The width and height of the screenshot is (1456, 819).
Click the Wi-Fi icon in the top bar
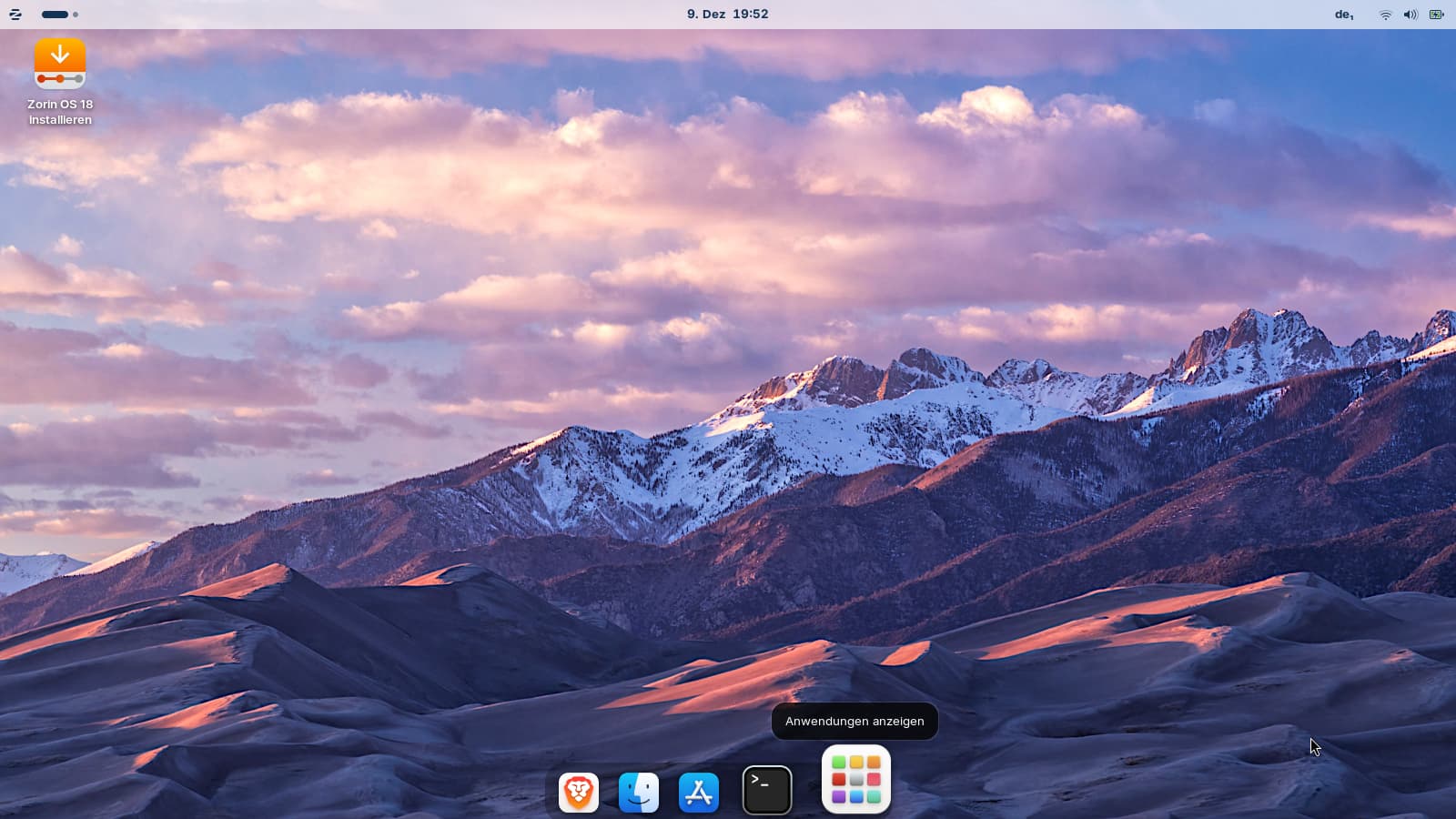(x=1385, y=15)
